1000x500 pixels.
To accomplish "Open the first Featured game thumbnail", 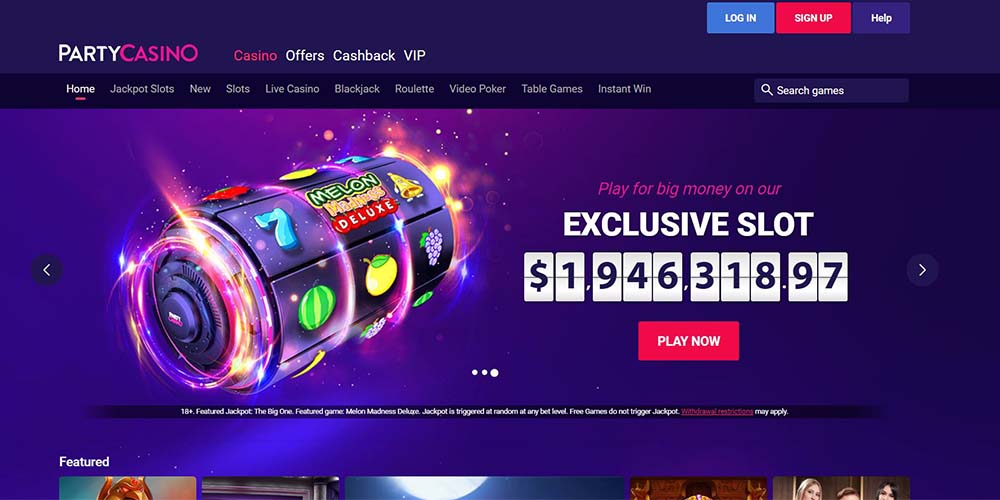I will point(128,488).
